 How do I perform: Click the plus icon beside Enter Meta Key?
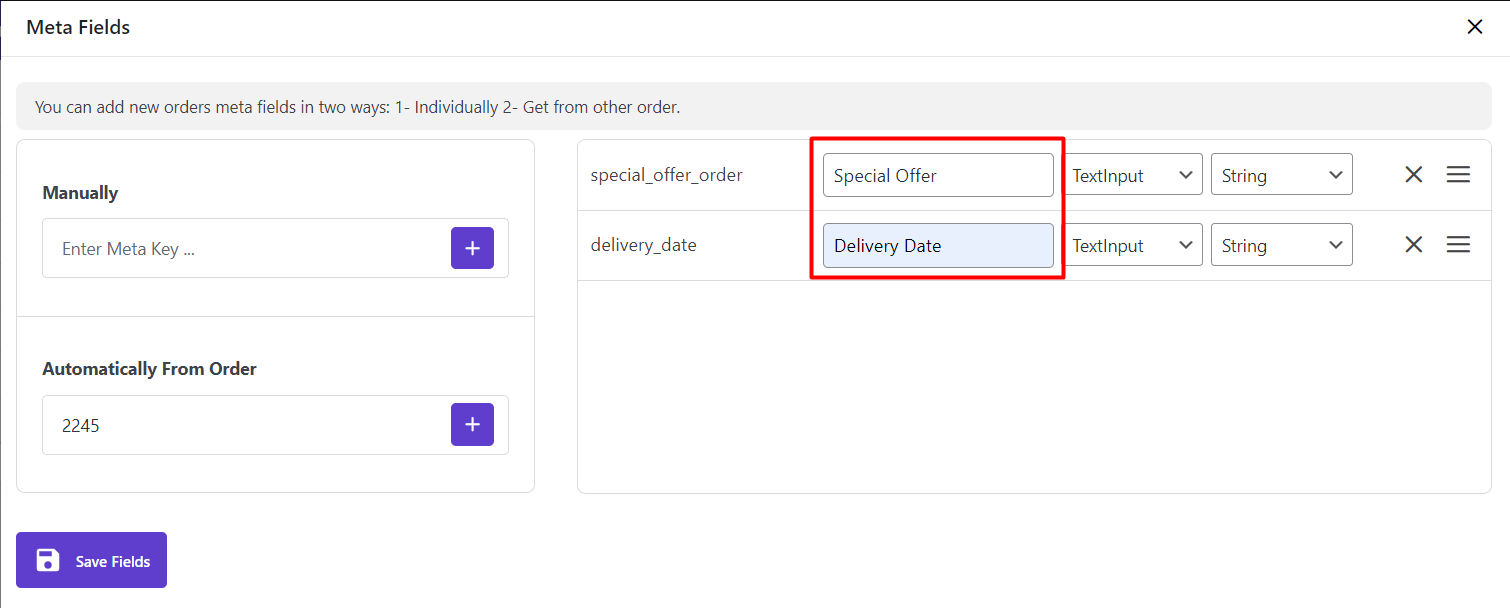point(472,248)
